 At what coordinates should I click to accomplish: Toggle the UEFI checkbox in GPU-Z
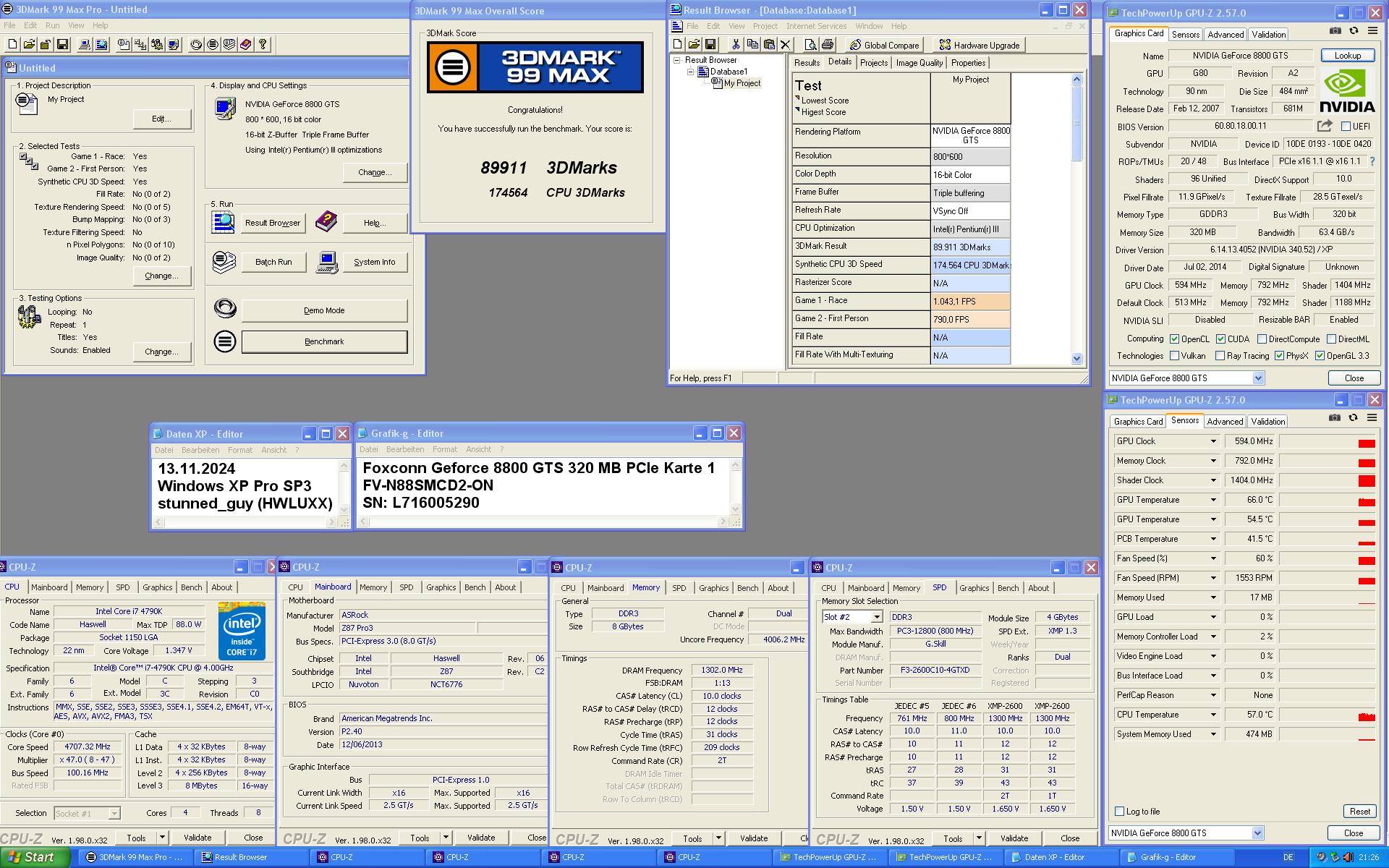tap(1346, 126)
